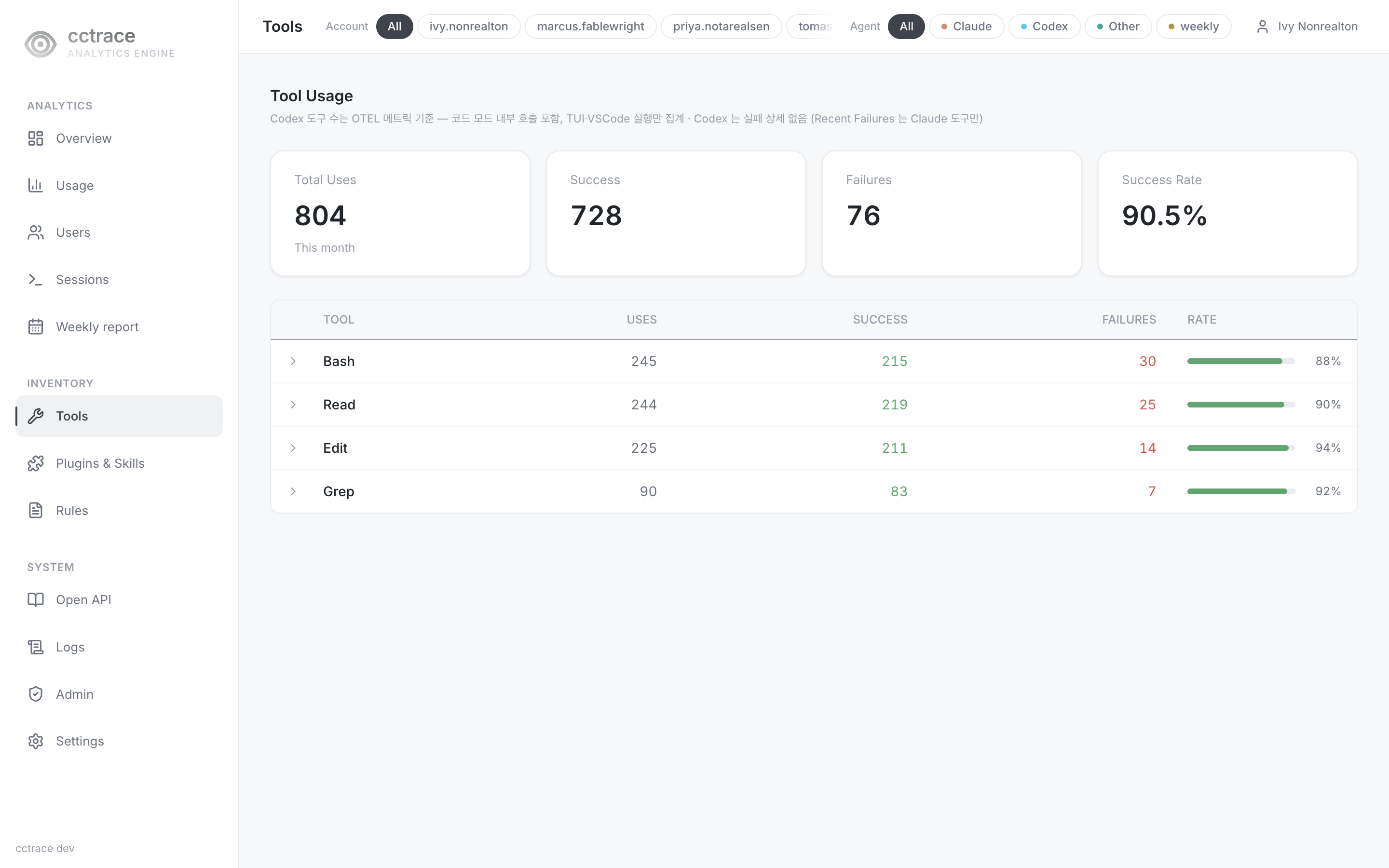Image resolution: width=1389 pixels, height=868 pixels.
Task: Click the Tools wrench icon
Action: (x=36, y=416)
